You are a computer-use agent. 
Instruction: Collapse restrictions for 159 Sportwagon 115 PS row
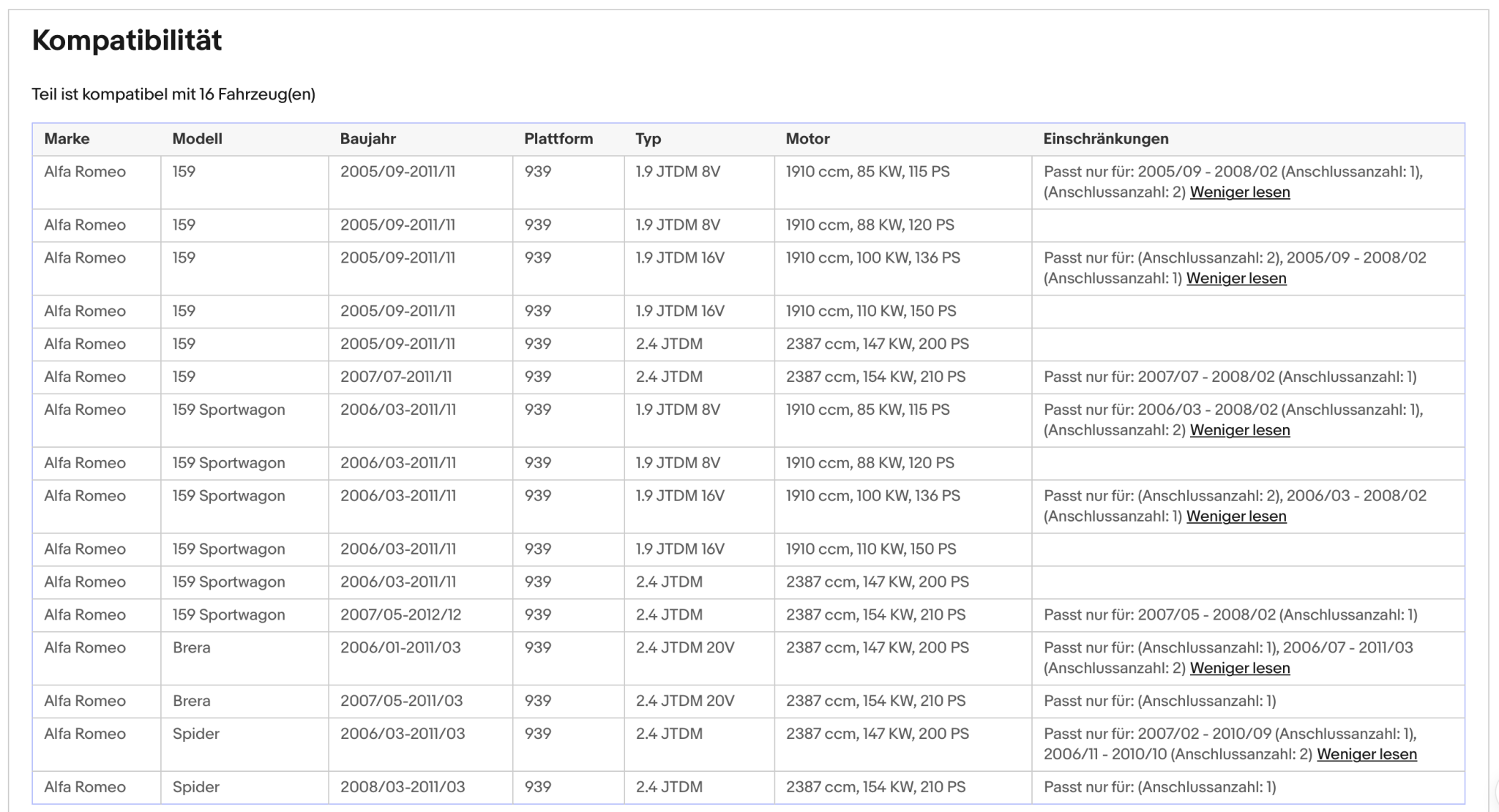coord(1240,430)
